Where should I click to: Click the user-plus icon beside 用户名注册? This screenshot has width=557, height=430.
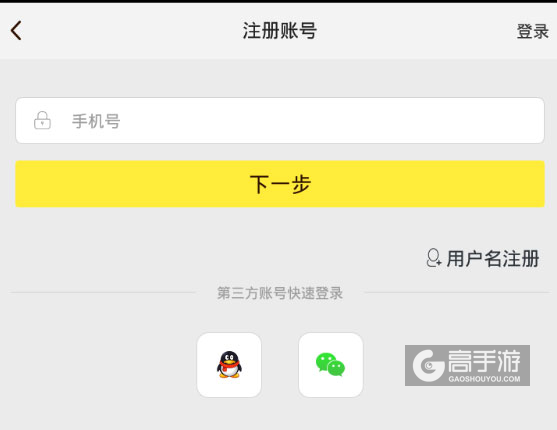pos(434,258)
